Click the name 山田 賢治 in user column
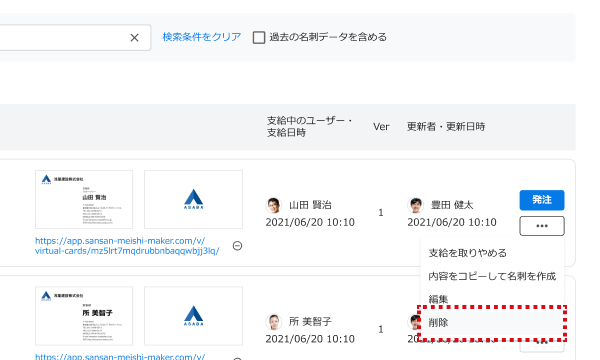 pyautogui.click(x=310, y=205)
